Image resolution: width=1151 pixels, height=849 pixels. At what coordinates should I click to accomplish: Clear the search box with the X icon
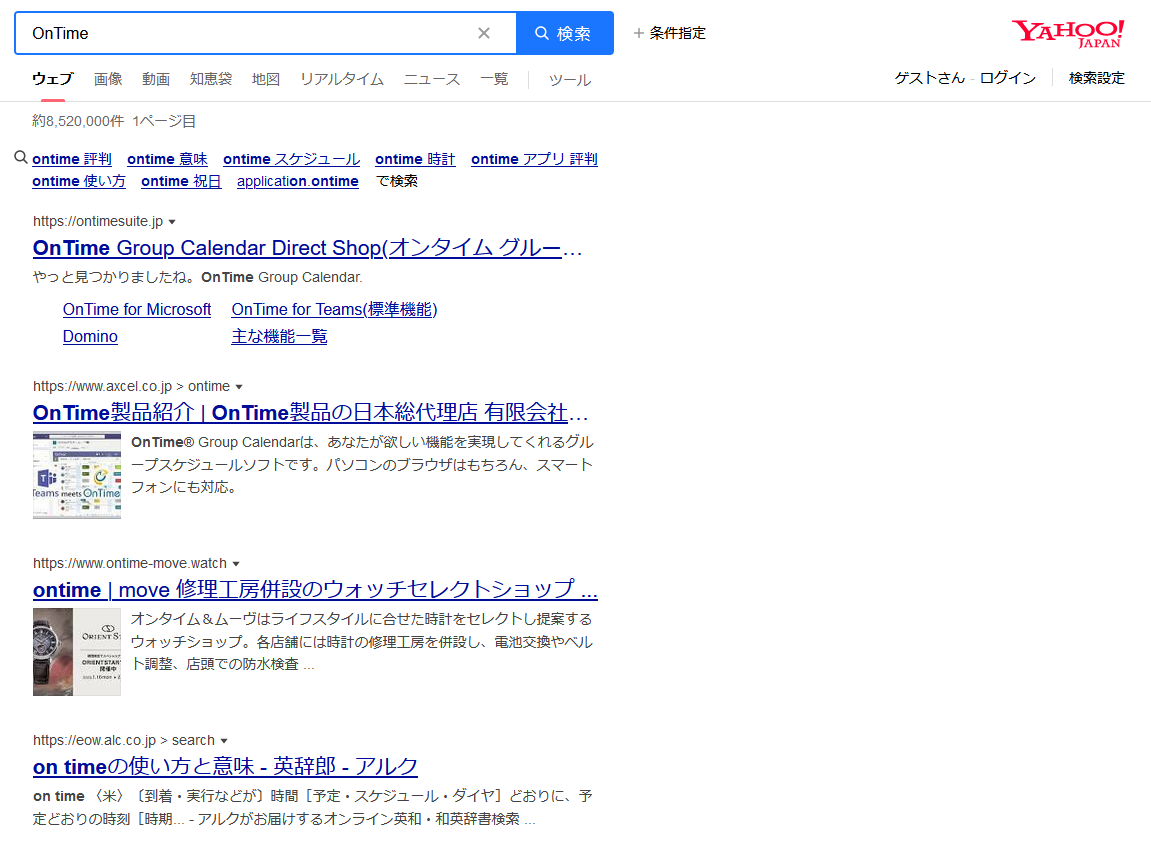(484, 33)
